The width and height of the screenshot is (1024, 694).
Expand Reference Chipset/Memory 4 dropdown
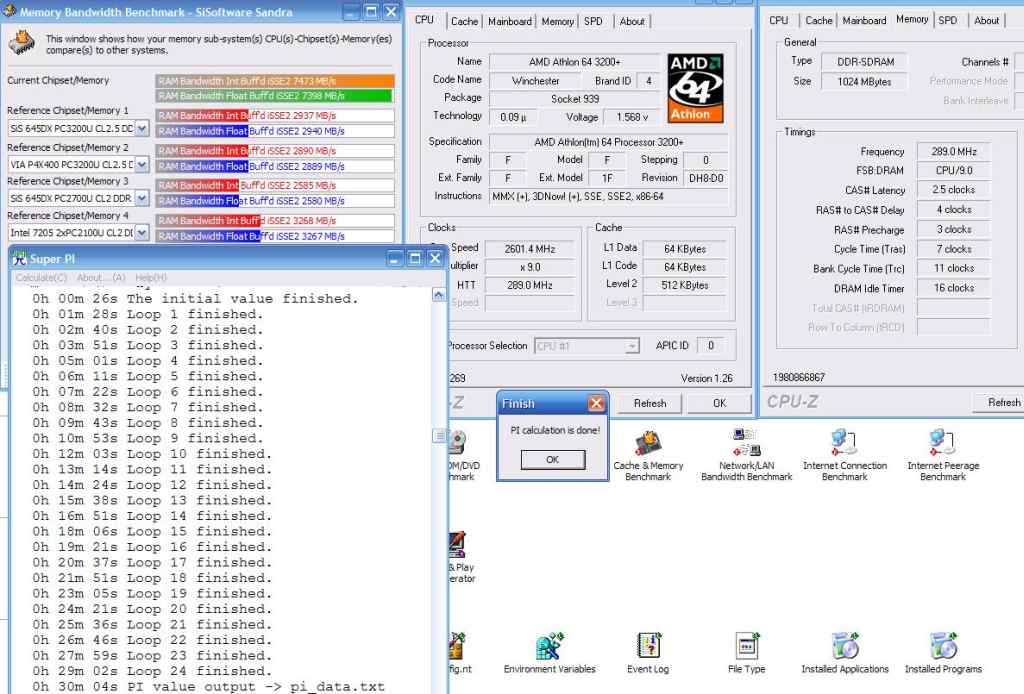(142, 232)
